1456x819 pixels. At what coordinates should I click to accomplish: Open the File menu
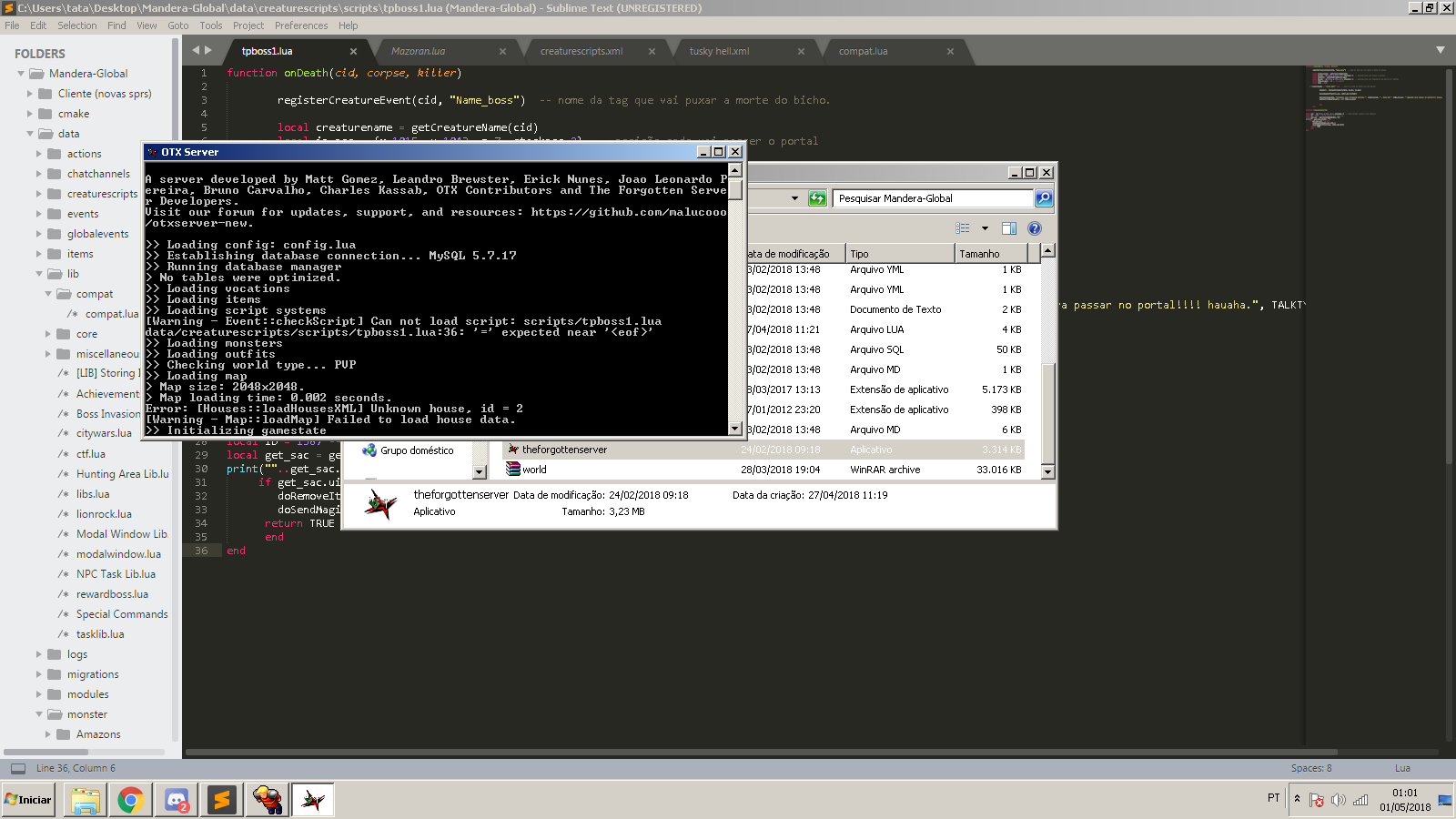(12, 25)
